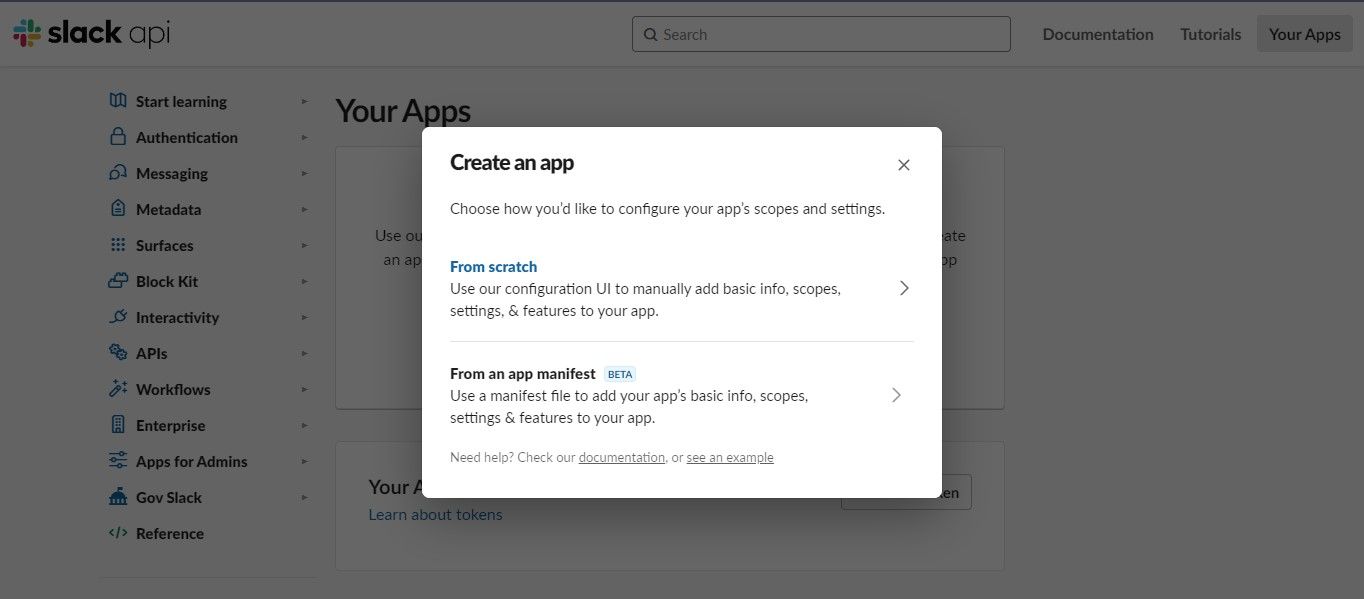
Task: Click inside the Search field
Action: pos(820,34)
